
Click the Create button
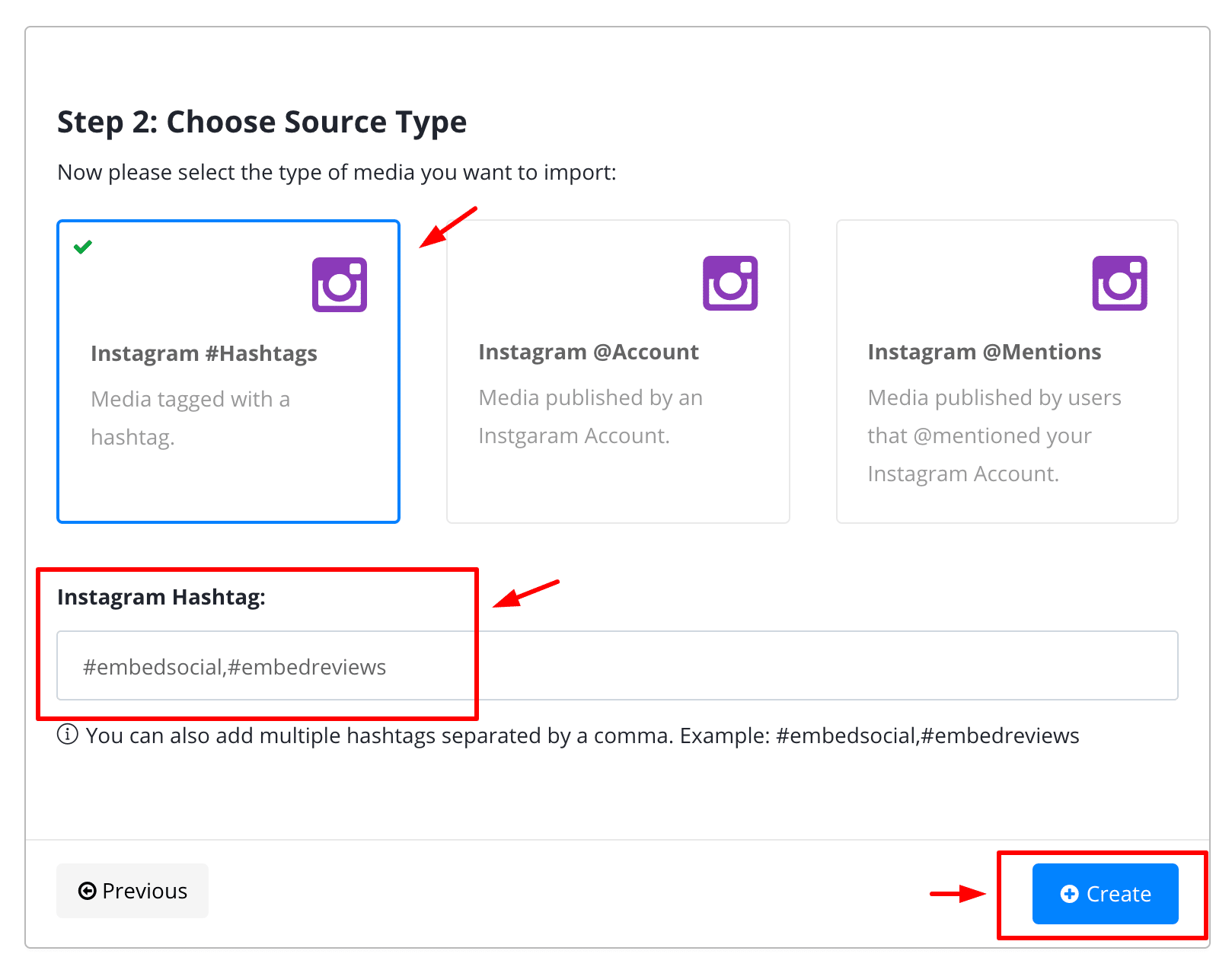pos(1106,894)
